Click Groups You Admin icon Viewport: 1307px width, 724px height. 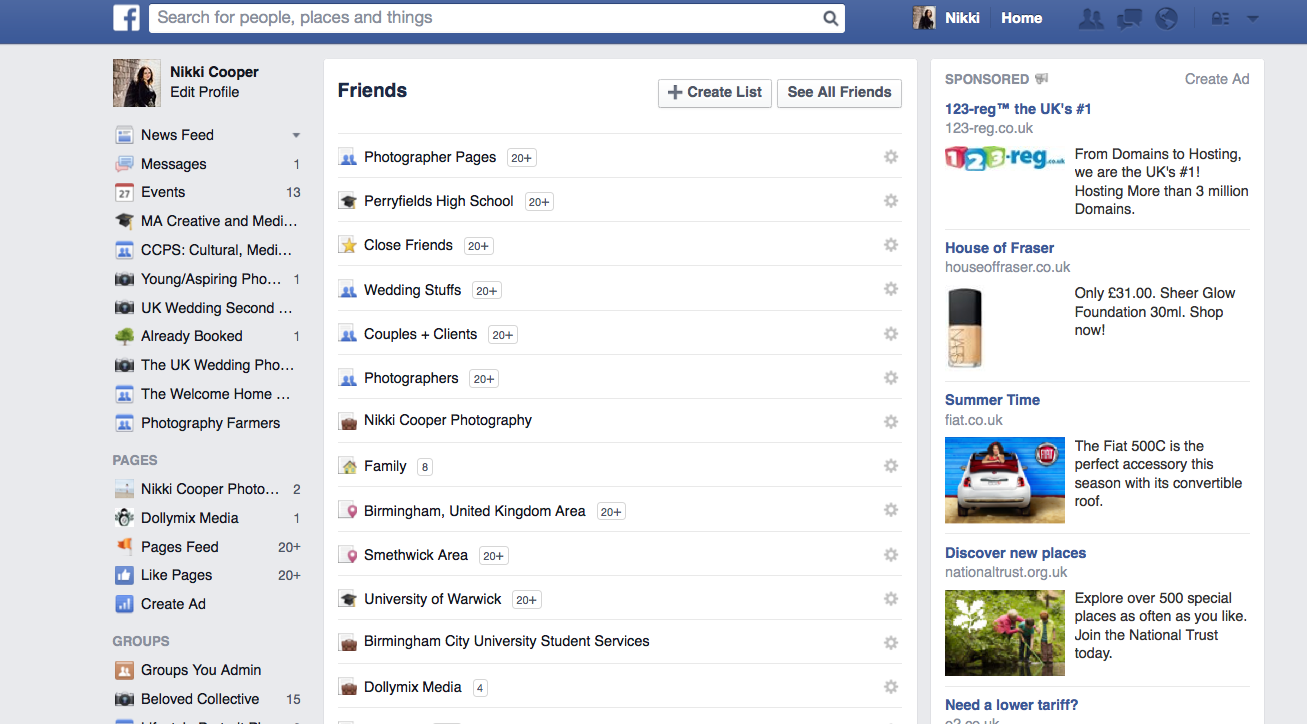(124, 670)
